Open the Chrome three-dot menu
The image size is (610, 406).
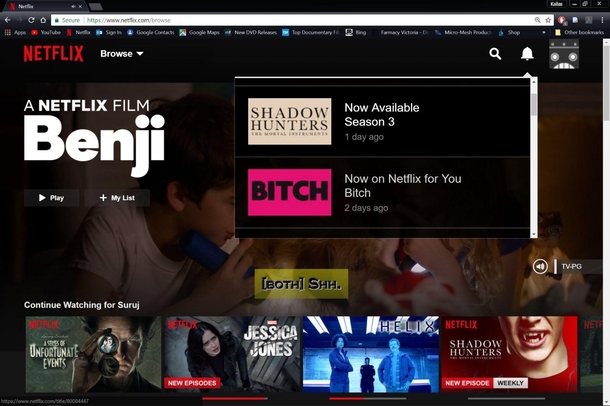point(603,20)
